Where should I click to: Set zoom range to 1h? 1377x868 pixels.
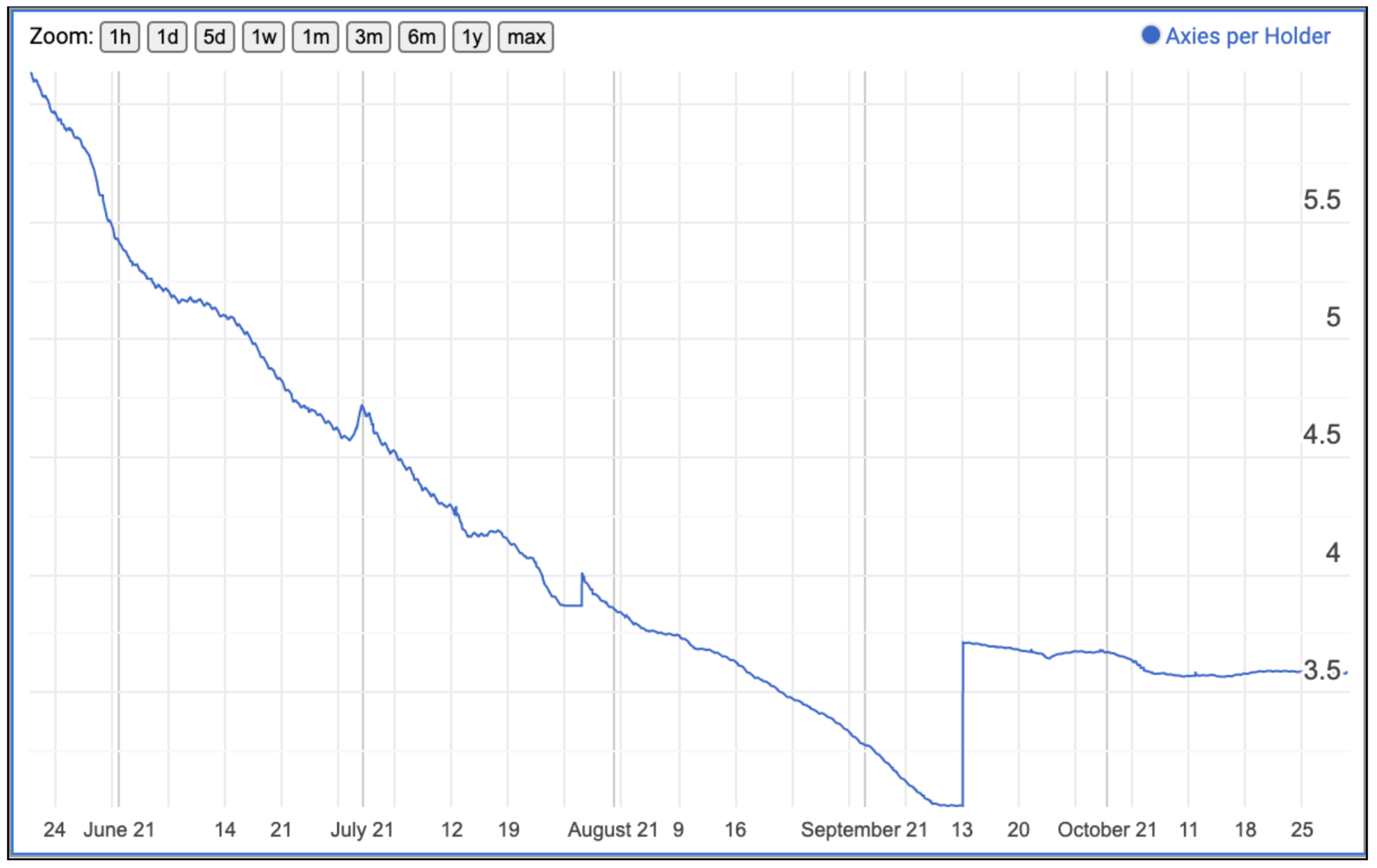pos(120,37)
